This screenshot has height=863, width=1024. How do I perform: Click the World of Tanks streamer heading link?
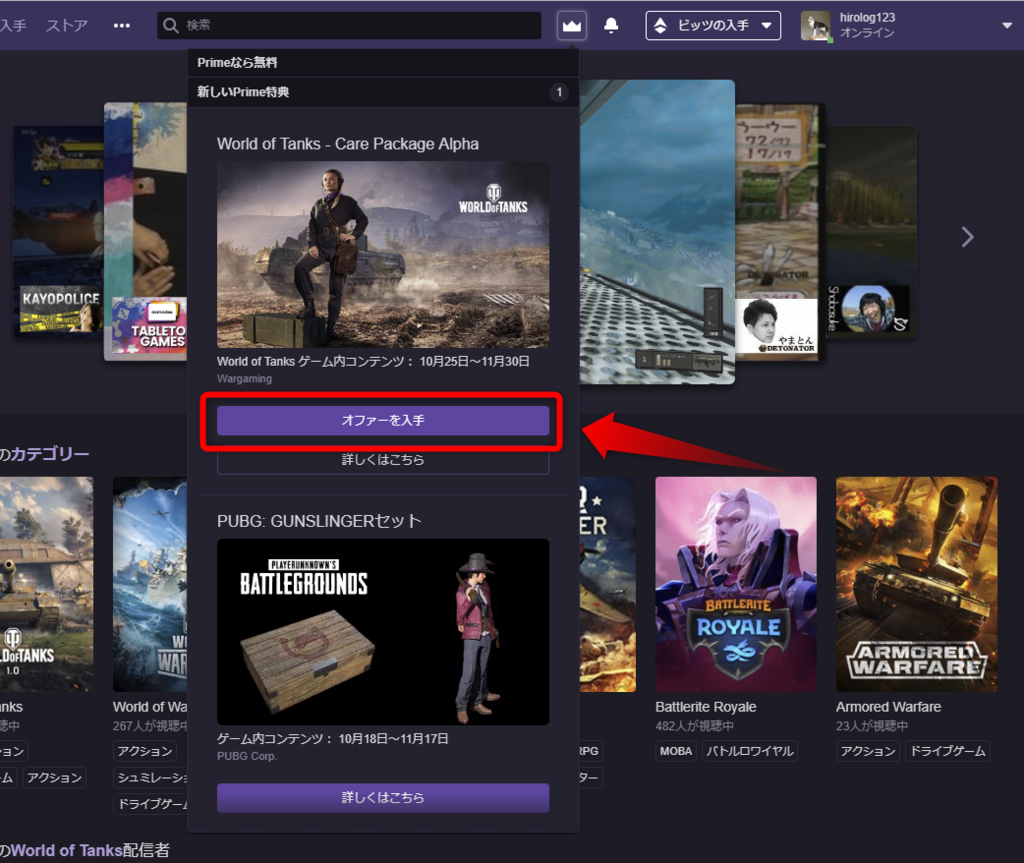pos(67,850)
